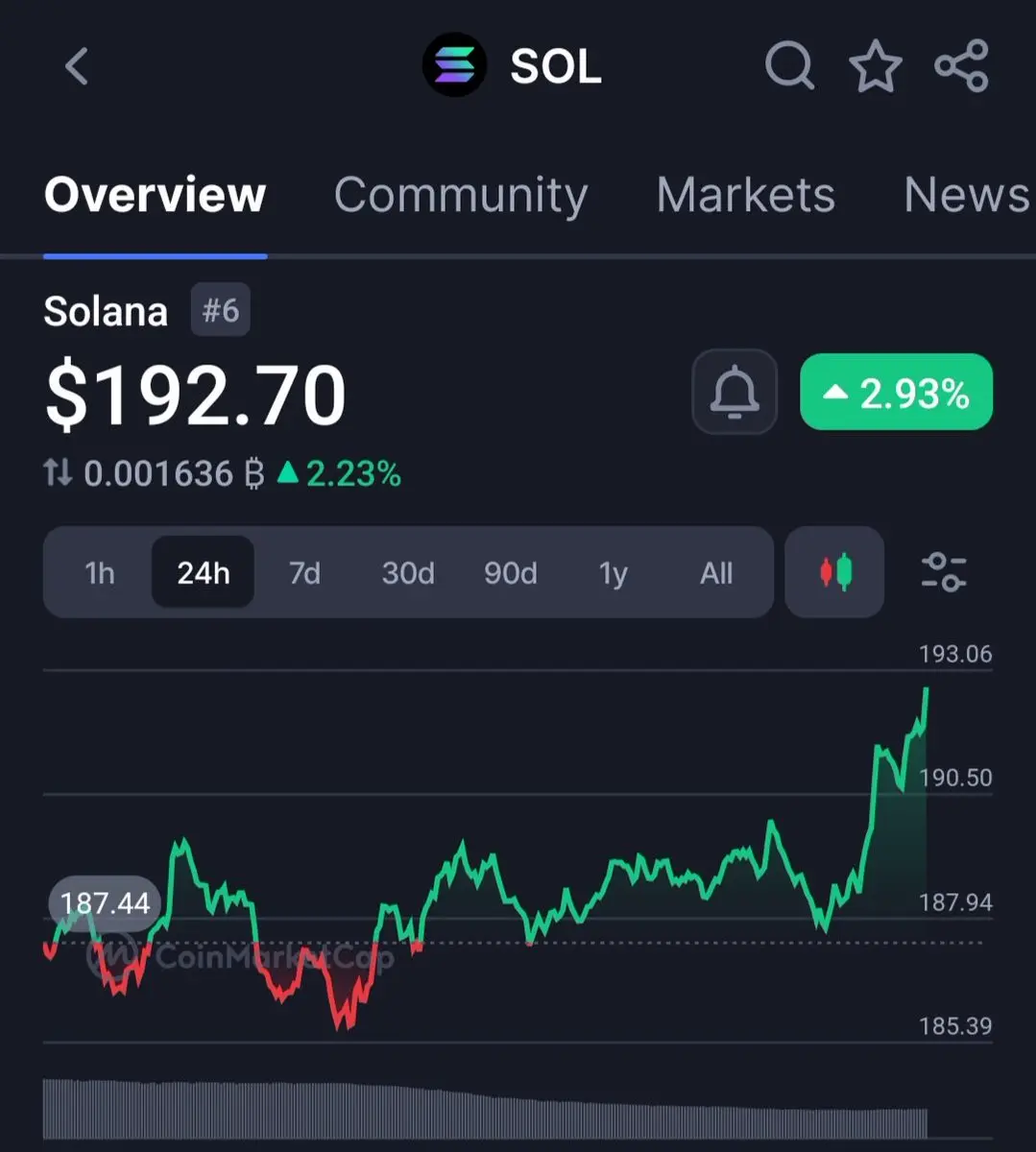Select the 7d chart range

coord(305,573)
